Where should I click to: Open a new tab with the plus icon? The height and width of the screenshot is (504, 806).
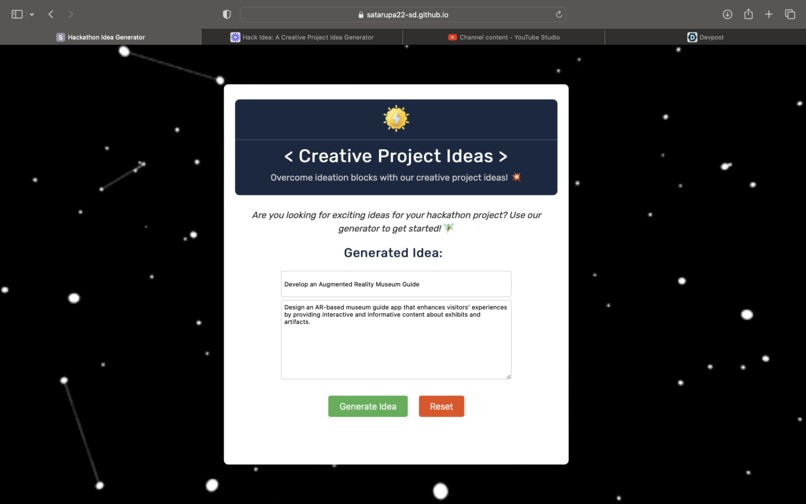[x=768, y=14]
